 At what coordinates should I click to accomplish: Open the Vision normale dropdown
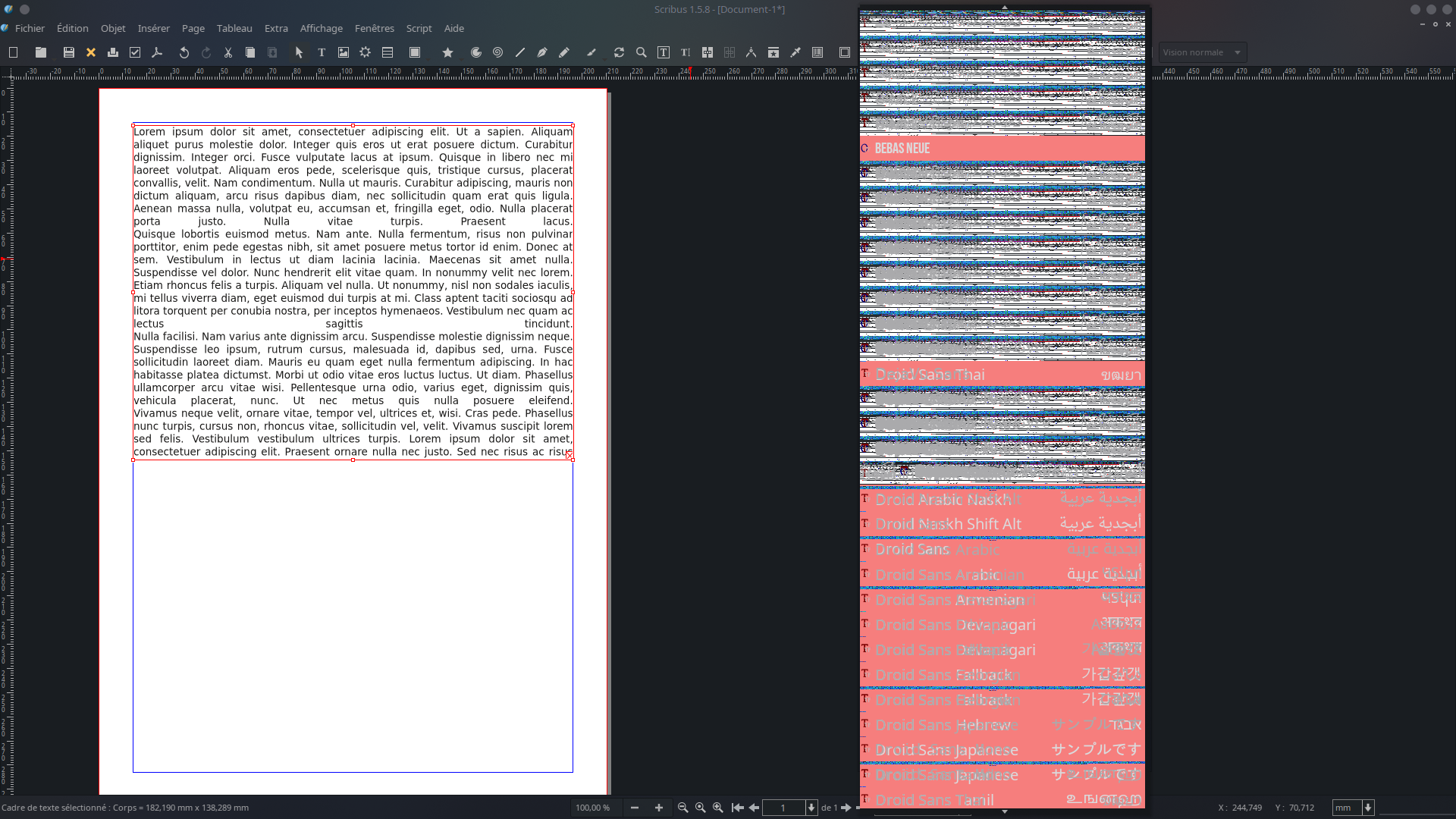1202,52
